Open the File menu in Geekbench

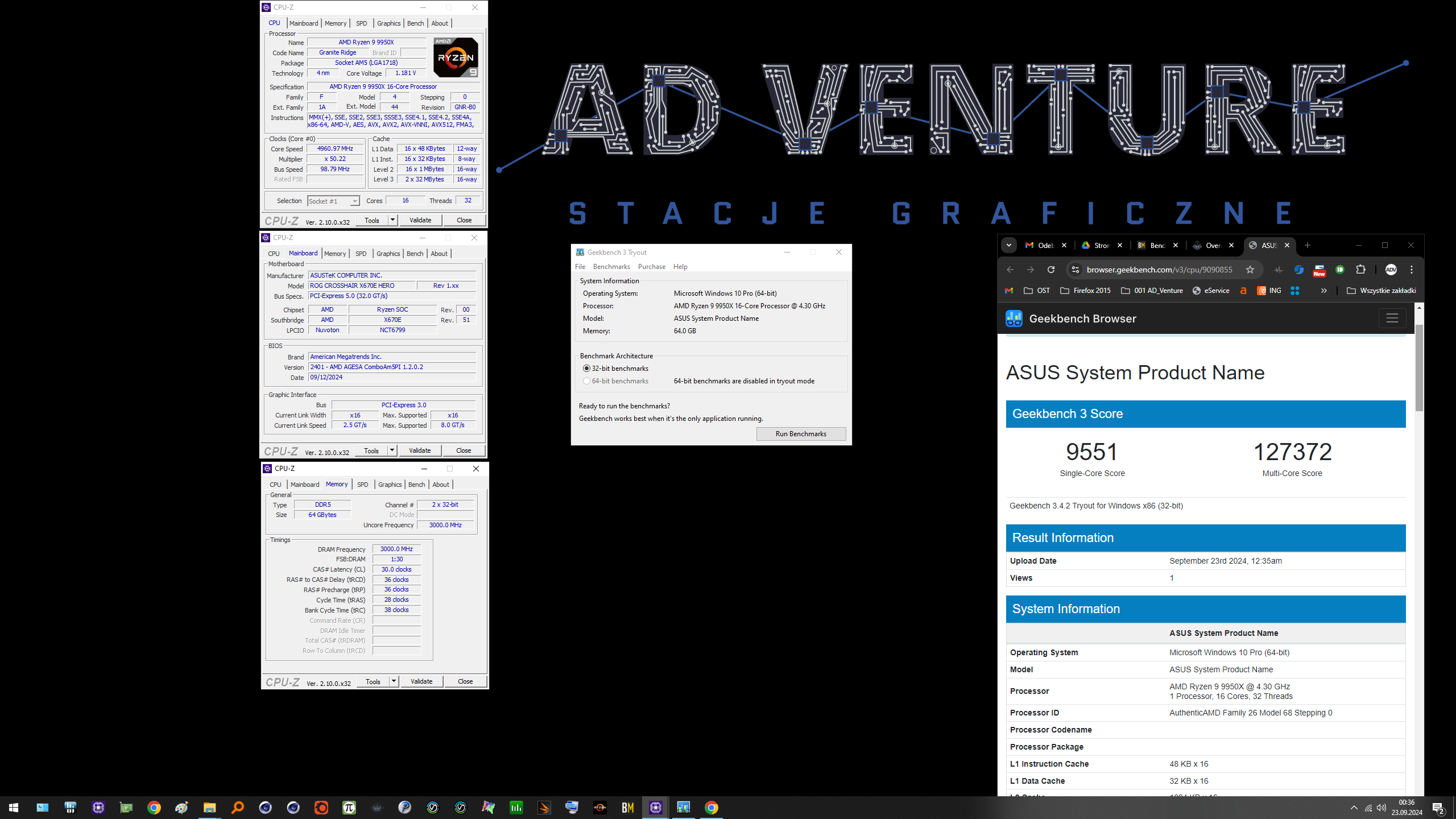click(580, 267)
